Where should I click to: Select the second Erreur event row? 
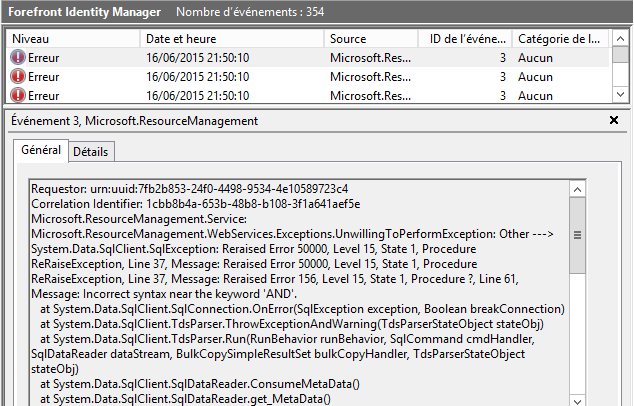click(308, 76)
